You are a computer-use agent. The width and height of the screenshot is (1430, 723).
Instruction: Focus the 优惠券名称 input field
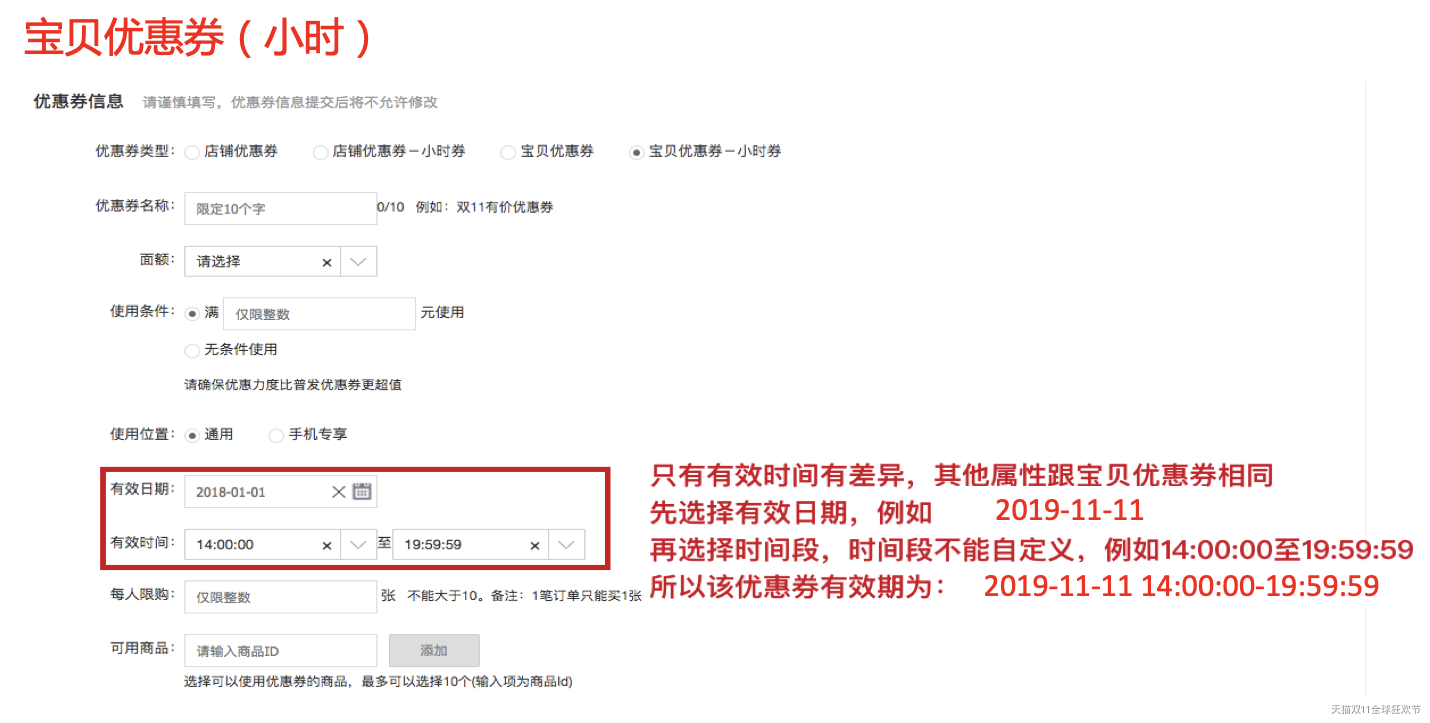[x=280, y=209]
